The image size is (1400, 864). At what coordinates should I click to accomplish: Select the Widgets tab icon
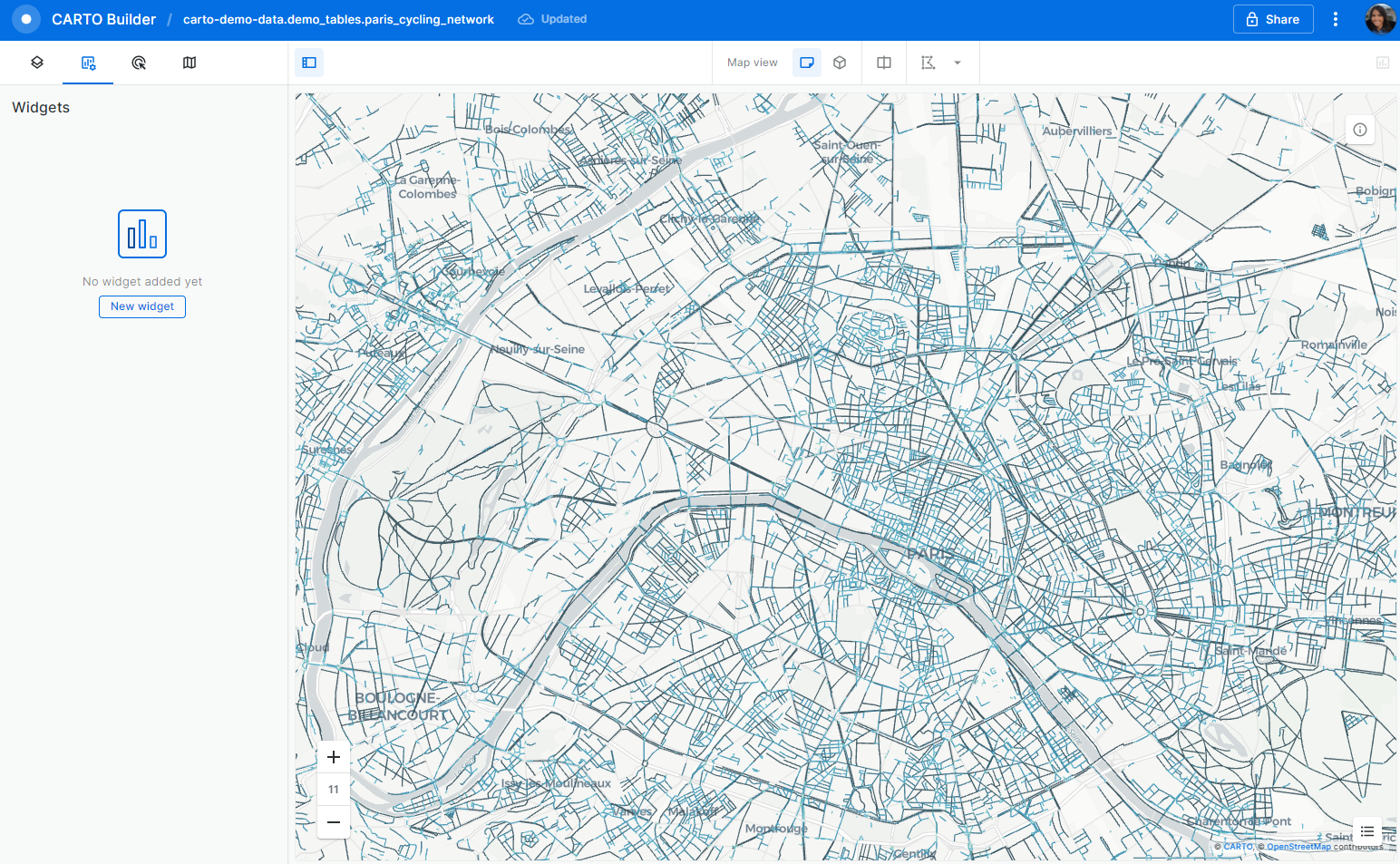(88, 63)
